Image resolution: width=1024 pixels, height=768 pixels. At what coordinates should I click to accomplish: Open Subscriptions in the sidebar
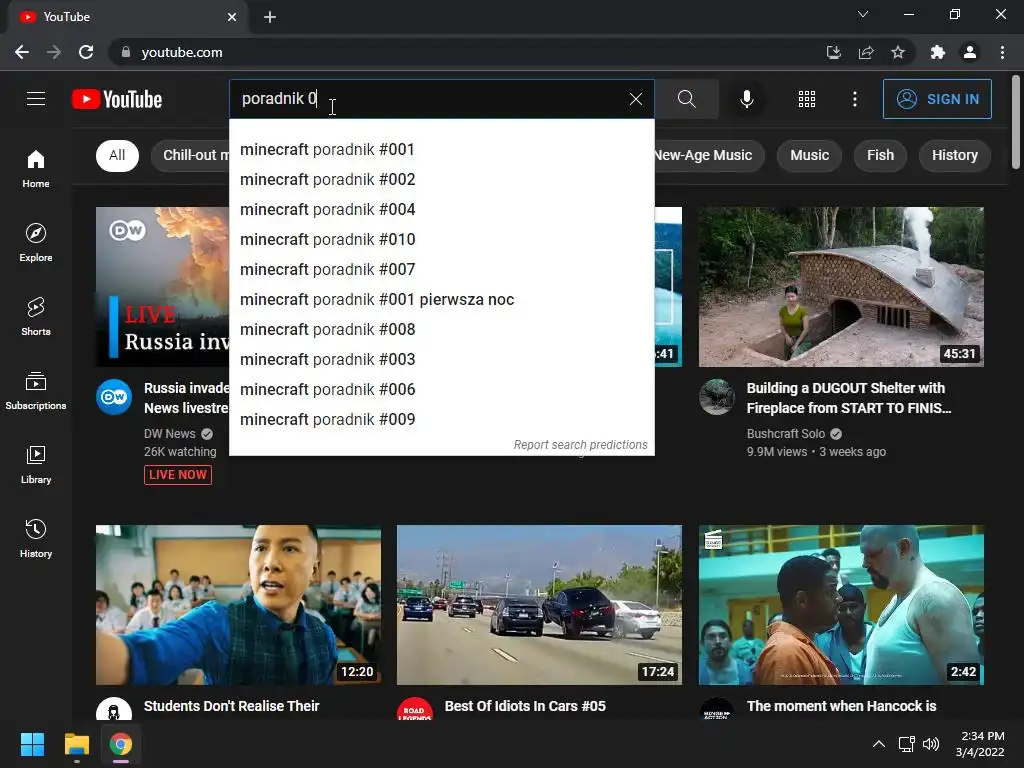(x=36, y=391)
